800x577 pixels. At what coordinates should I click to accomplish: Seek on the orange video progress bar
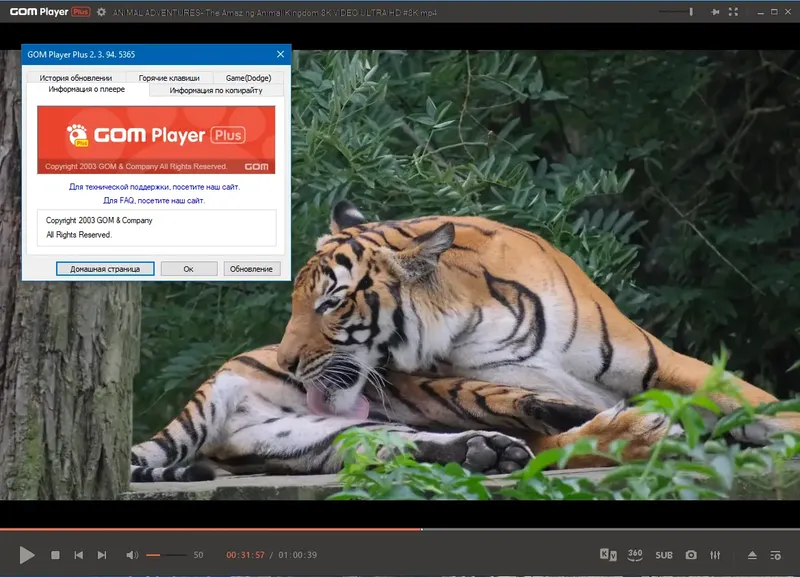coord(211,530)
